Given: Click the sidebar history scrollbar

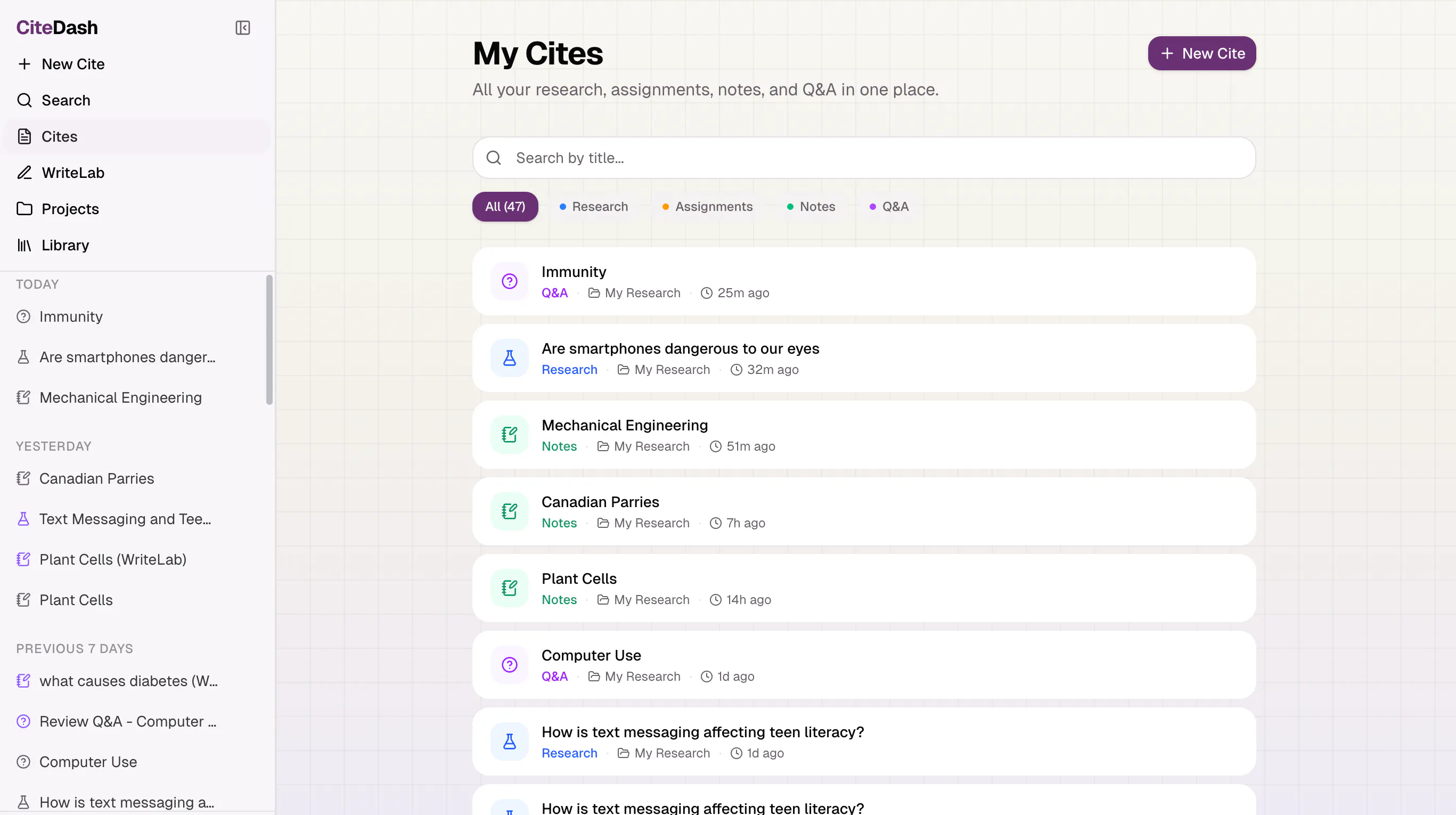Looking at the screenshot, I should pyautogui.click(x=269, y=340).
